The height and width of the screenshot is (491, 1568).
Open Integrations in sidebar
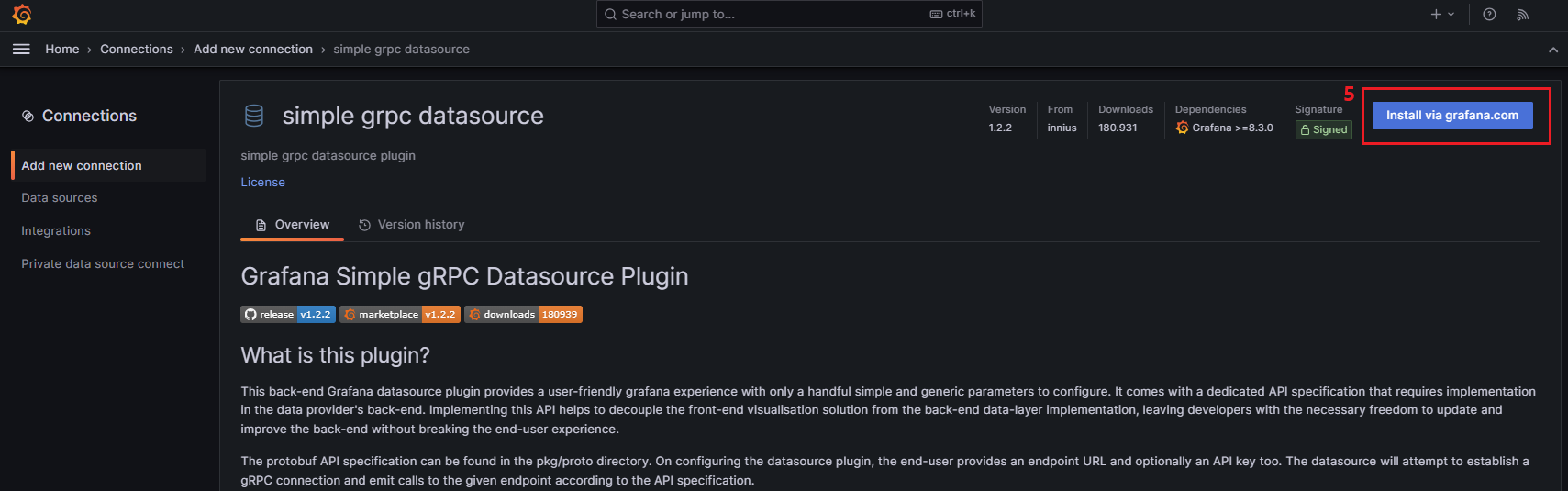pyautogui.click(x=56, y=231)
